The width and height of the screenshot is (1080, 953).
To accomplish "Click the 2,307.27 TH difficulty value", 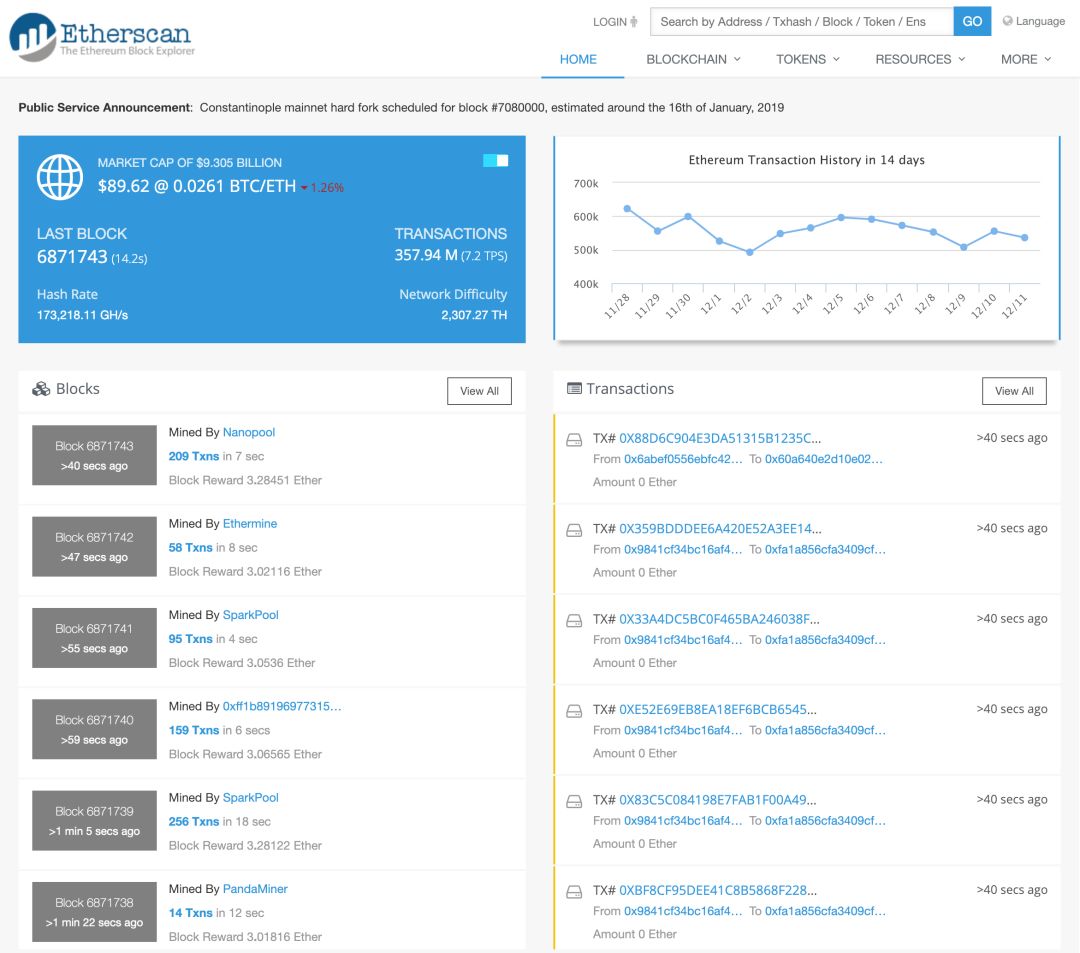I will pos(474,315).
